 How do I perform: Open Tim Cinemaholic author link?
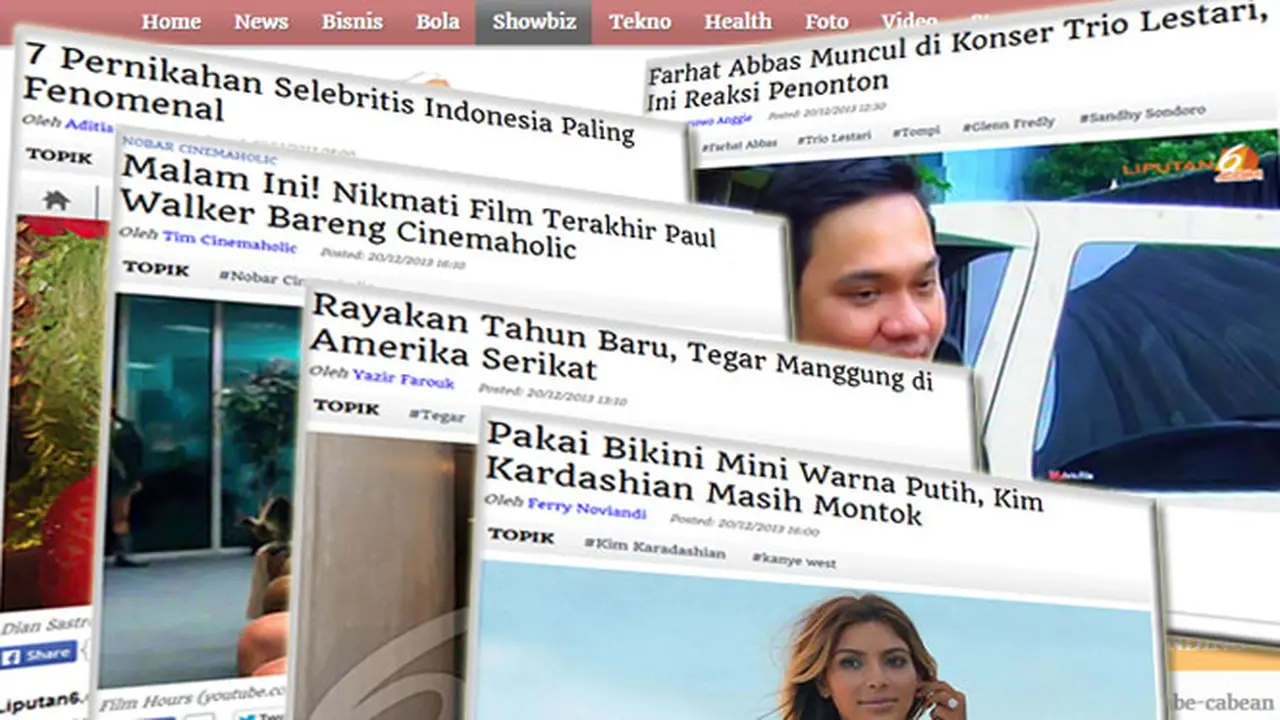229,240
